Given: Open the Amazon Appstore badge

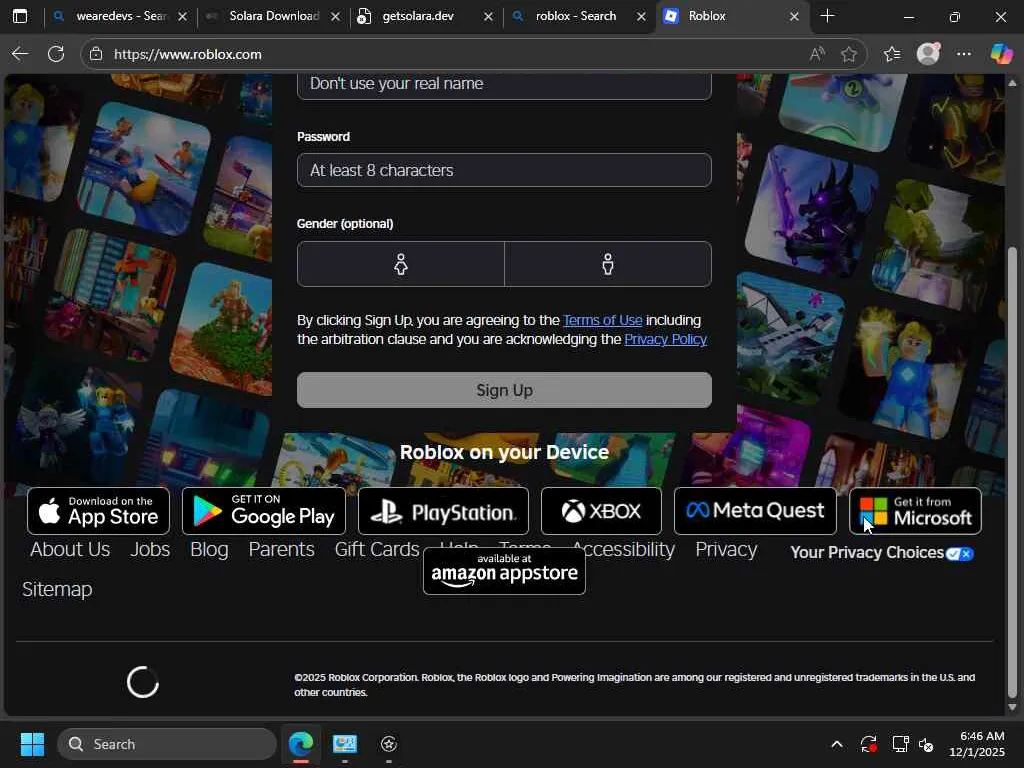Looking at the screenshot, I should pyautogui.click(x=504, y=571).
